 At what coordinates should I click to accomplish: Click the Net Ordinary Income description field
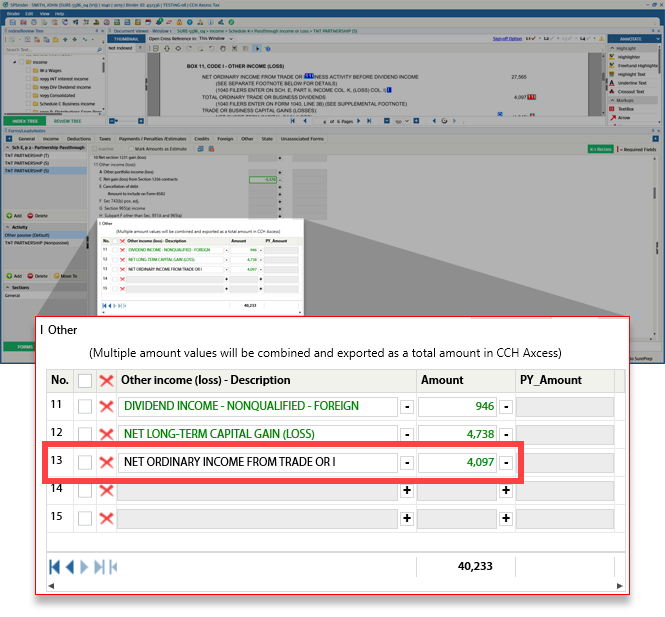[x=257, y=462]
